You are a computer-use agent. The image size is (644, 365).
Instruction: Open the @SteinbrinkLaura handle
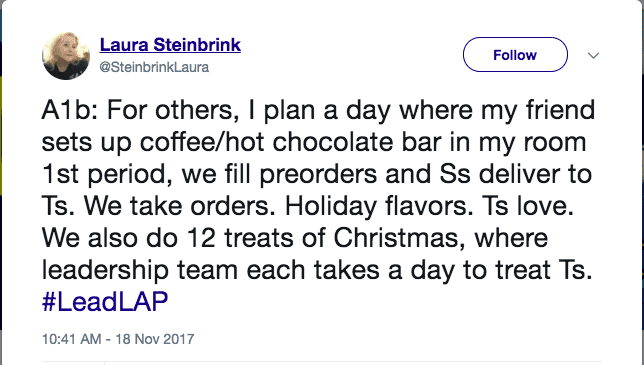point(154,67)
